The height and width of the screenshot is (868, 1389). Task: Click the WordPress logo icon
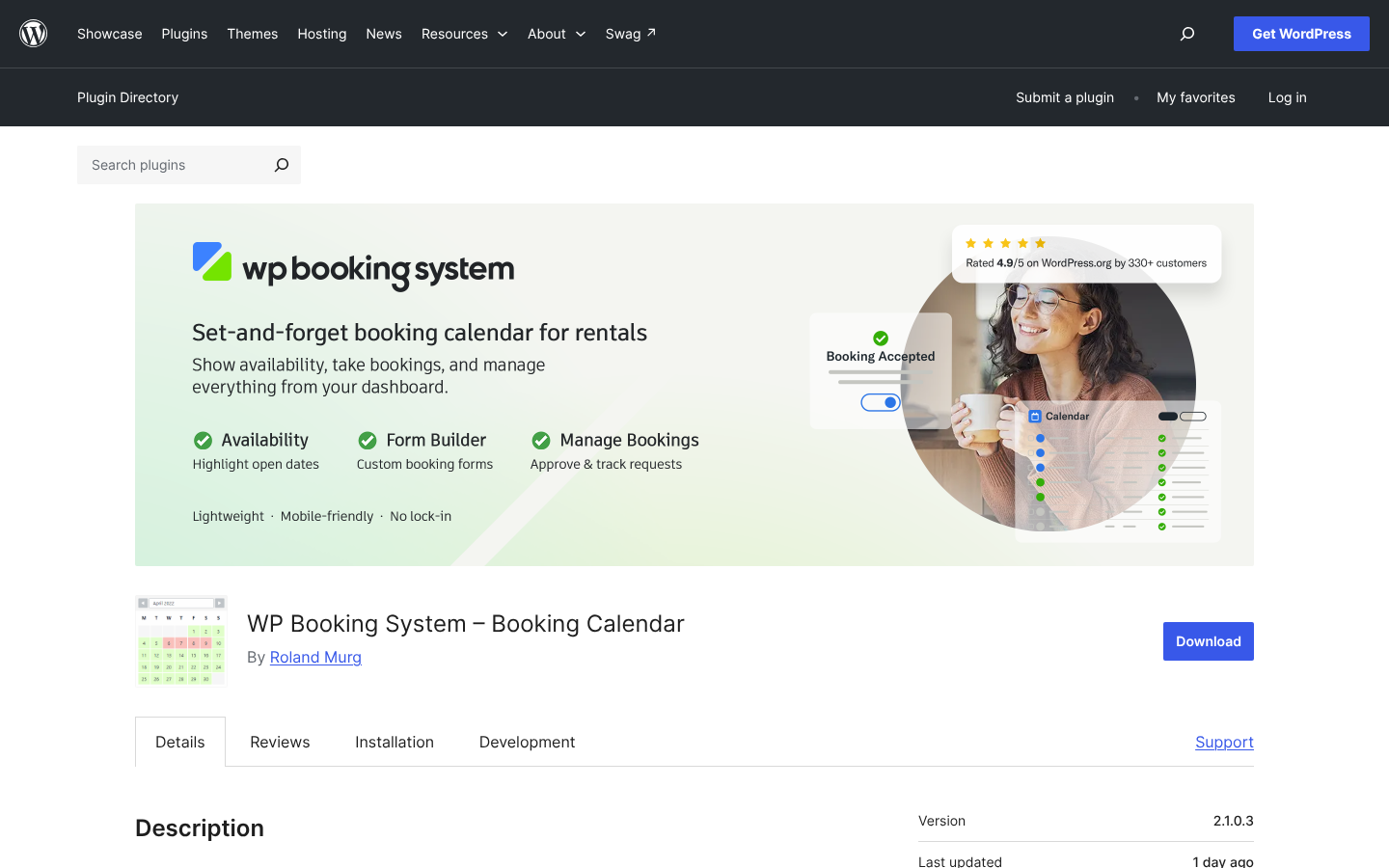point(34,34)
